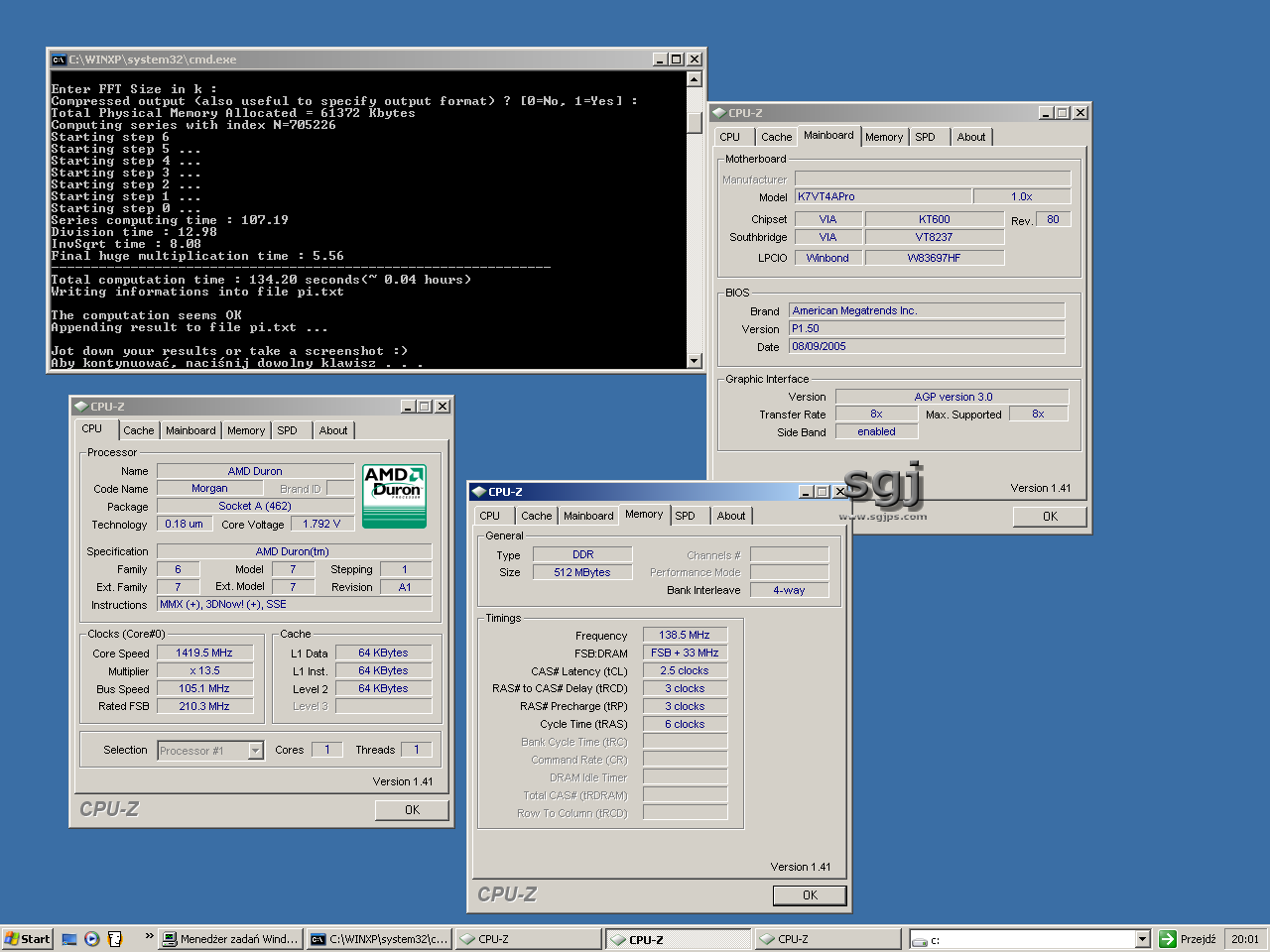The width and height of the screenshot is (1270, 952).
Task: Click the taskbar clock showing 20:01
Action: (x=1245, y=939)
